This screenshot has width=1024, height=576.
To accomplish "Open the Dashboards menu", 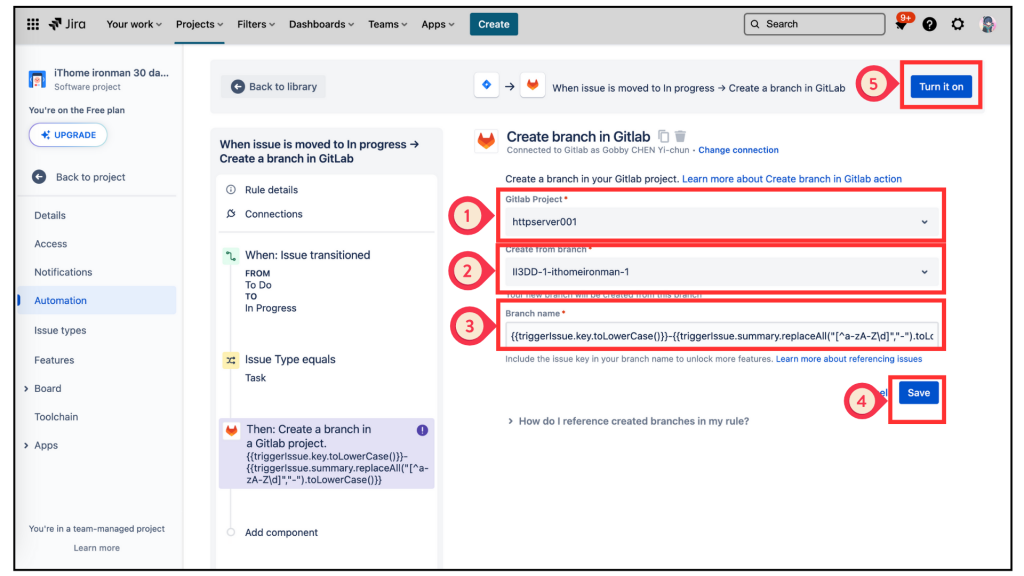I will (x=321, y=24).
